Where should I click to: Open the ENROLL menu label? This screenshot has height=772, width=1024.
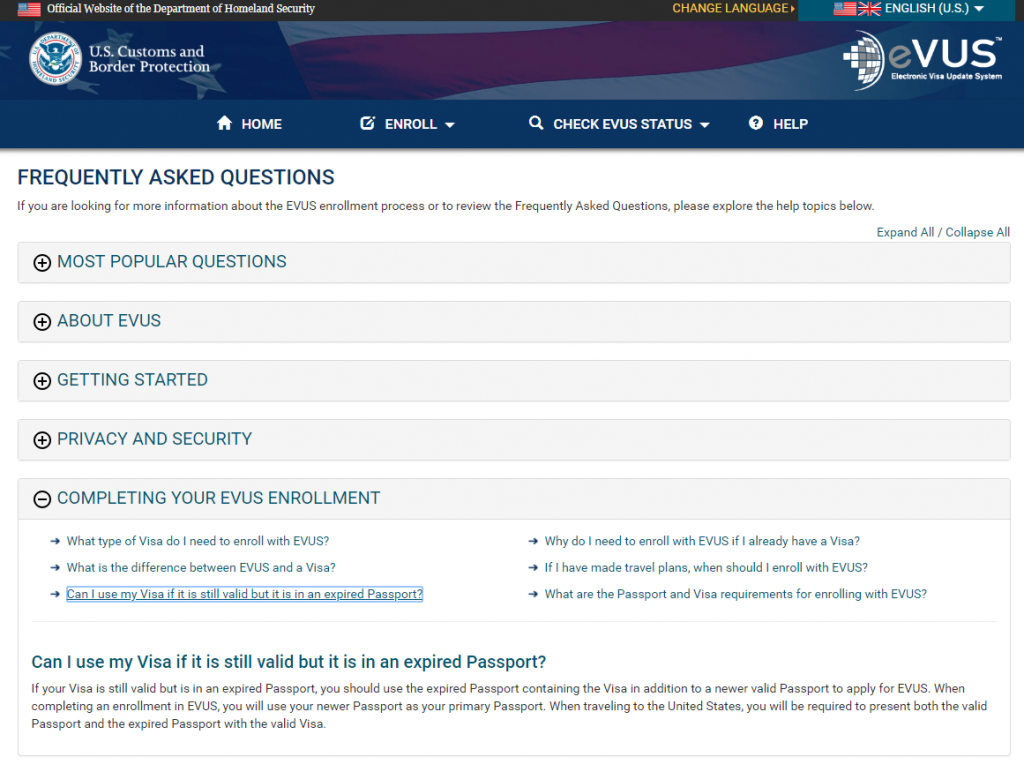coord(411,124)
